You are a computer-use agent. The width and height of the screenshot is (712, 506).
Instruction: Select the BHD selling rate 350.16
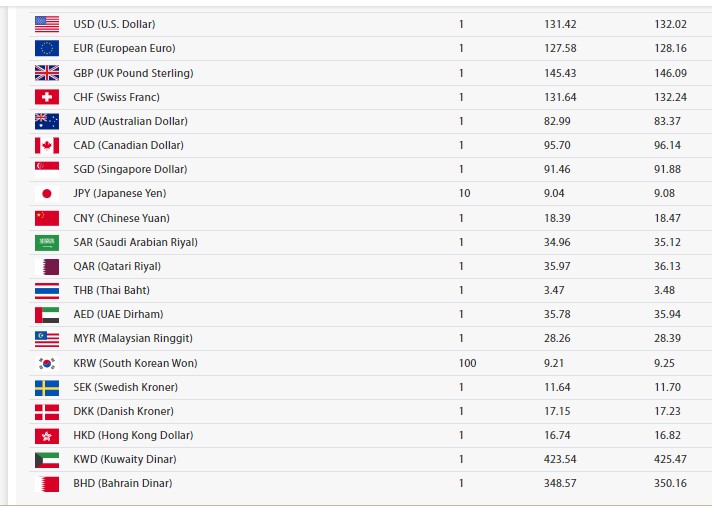pyautogui.click(x=670, y=483)
